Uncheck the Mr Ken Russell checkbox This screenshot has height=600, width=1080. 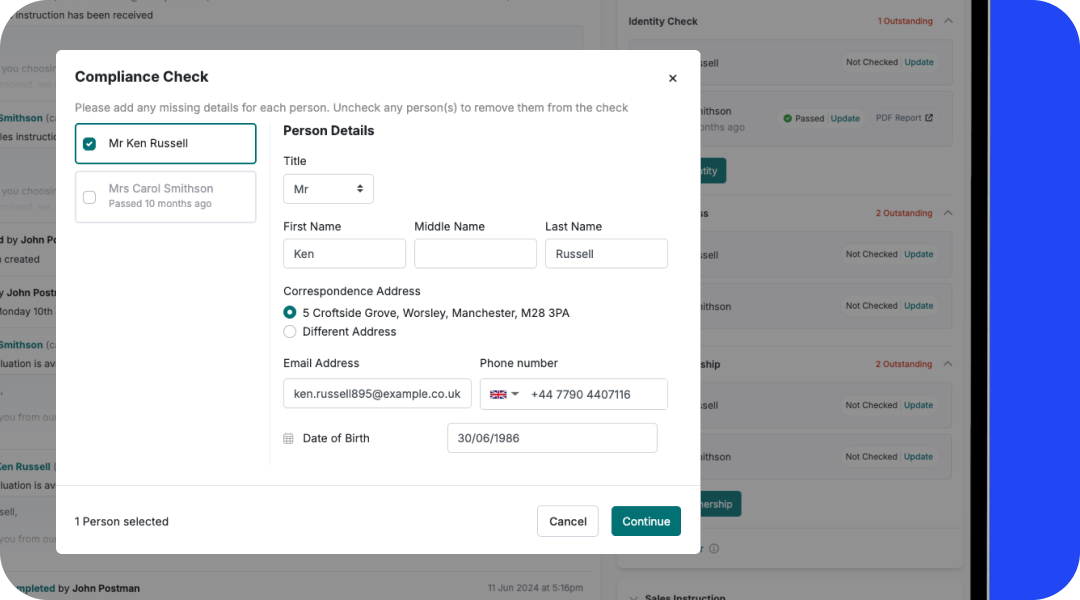point(90,143)
